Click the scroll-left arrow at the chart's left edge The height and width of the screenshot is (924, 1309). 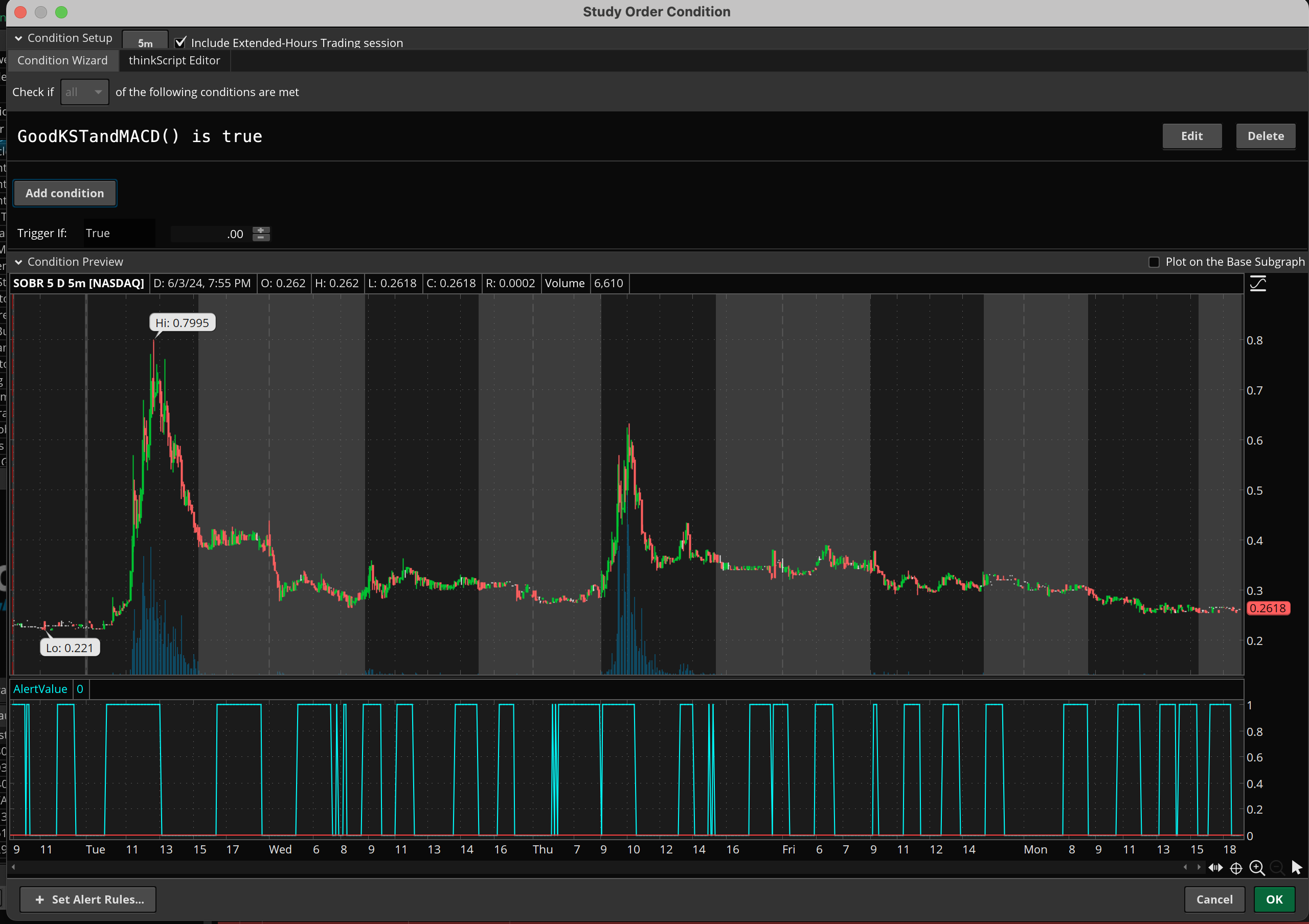pos(13,867)
